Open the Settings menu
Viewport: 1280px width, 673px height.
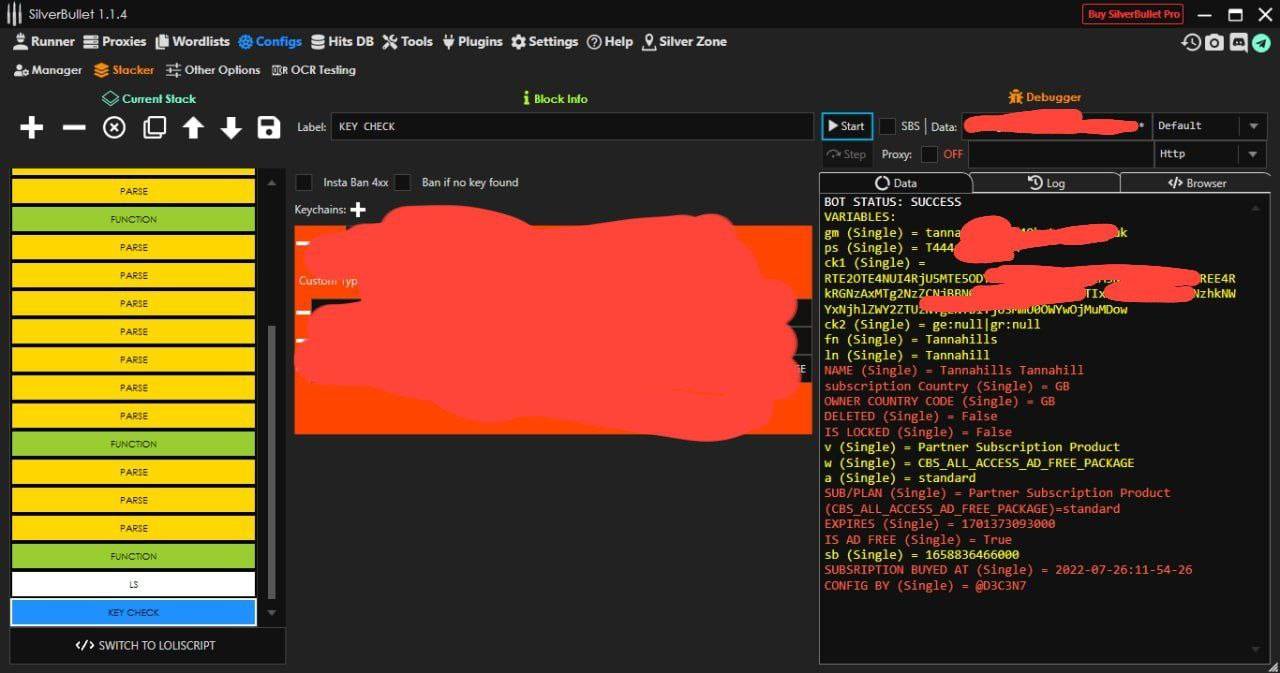(x=544, y=42)
